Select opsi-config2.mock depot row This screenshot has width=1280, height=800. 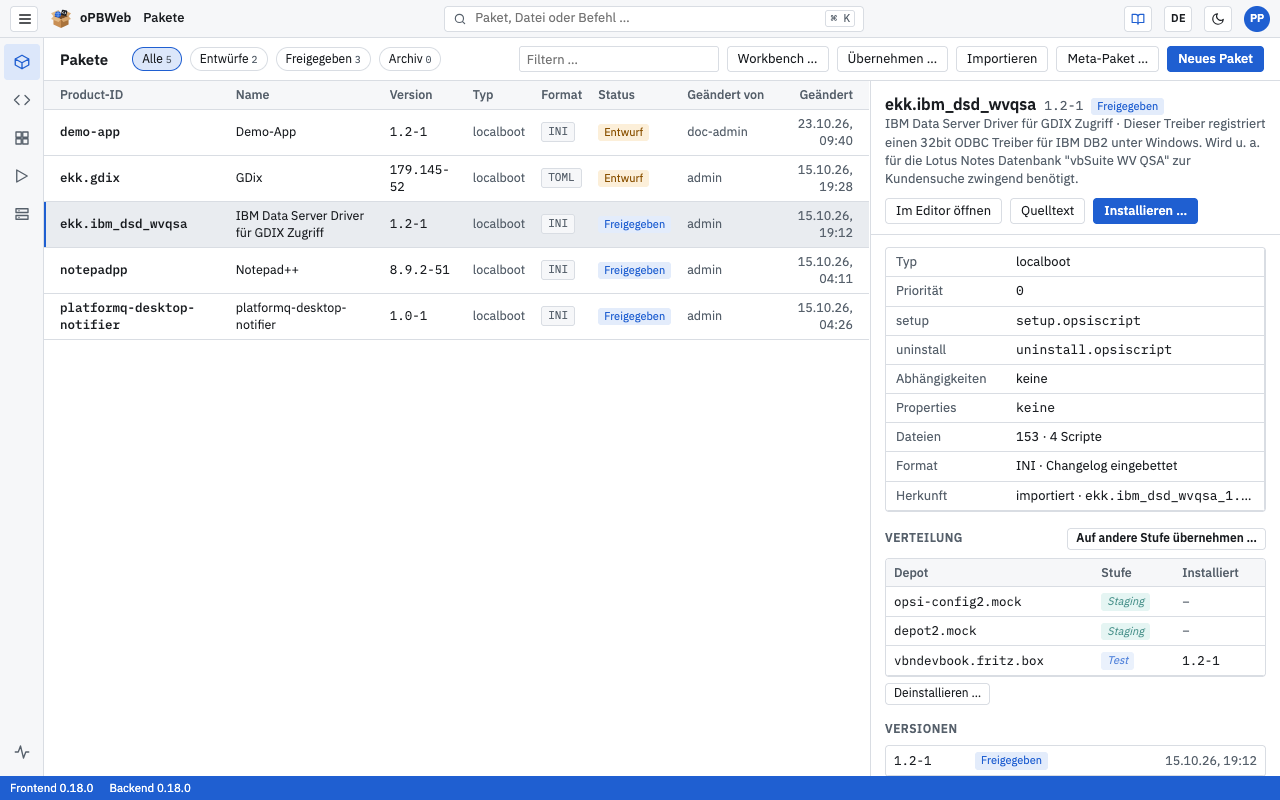pos(1075,602)
